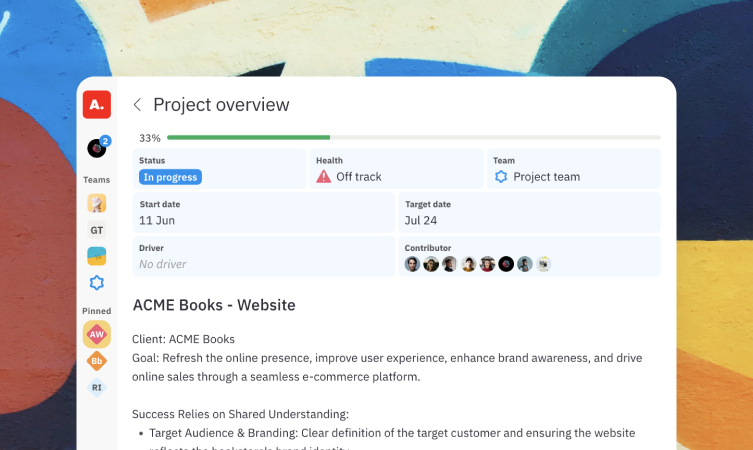Click the 33% progress bar
This screenshot has height=450, width=753.
[413, 138]
